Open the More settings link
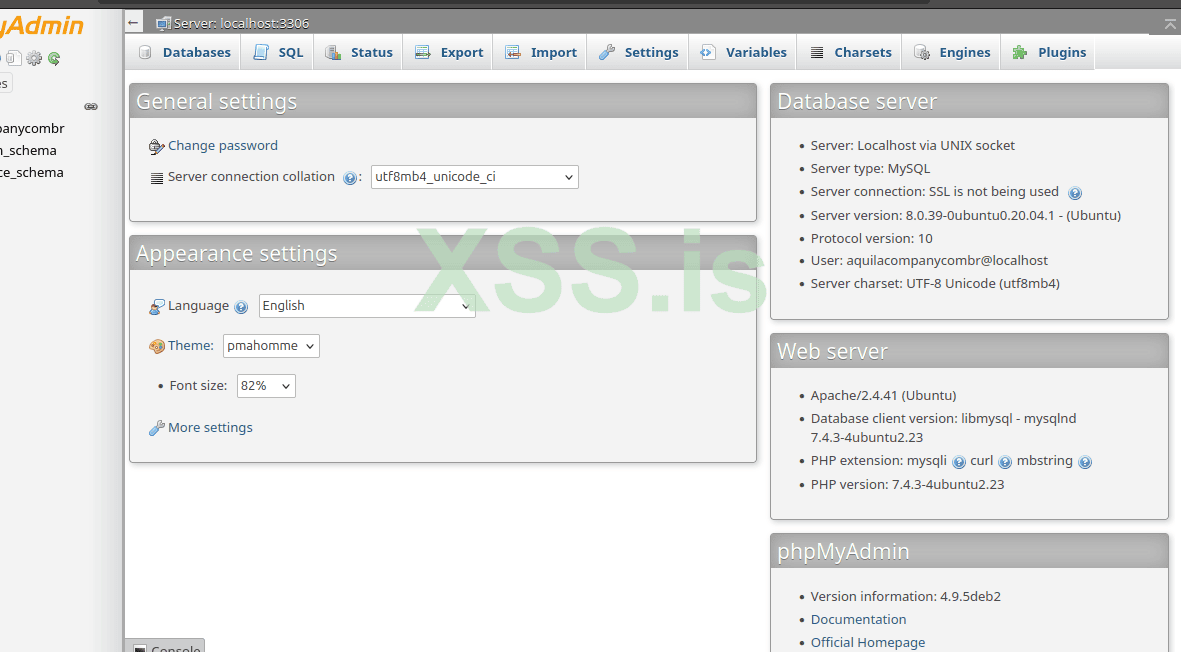This screenshot has height=652, width=1181. coord(210,427)
